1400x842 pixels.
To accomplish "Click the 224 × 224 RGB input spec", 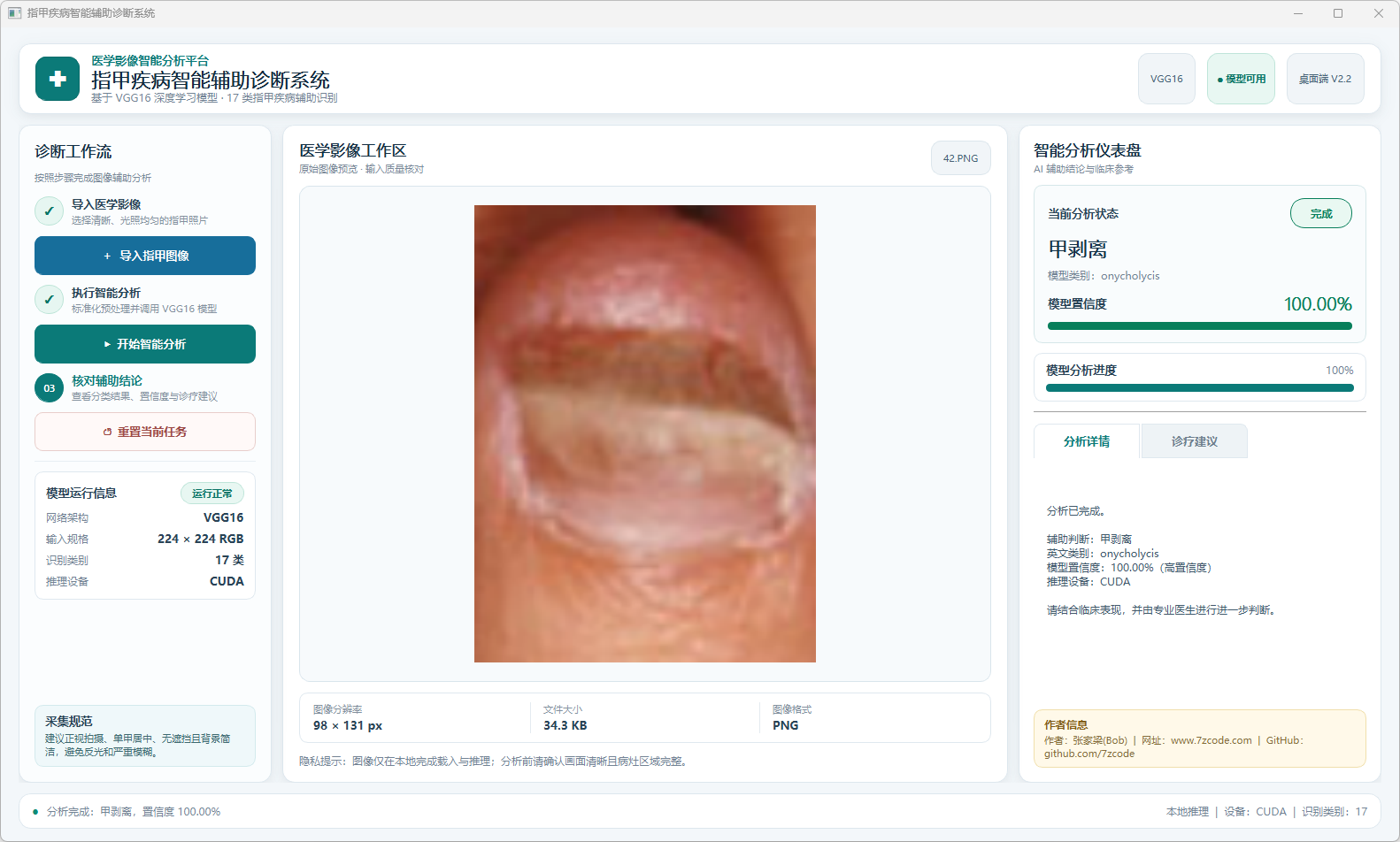I will pyautogui.click(x=201, y=539).
